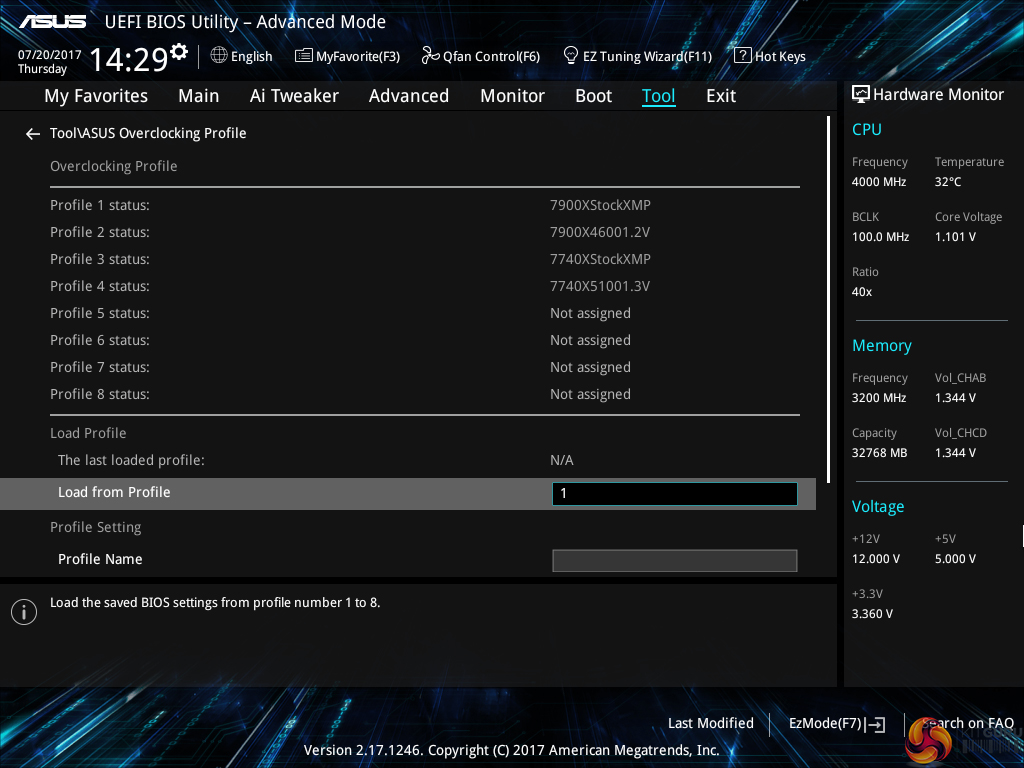Click the Ratio 40x value
Screen dimensions: 1024x768
click(x=862, y=292)
